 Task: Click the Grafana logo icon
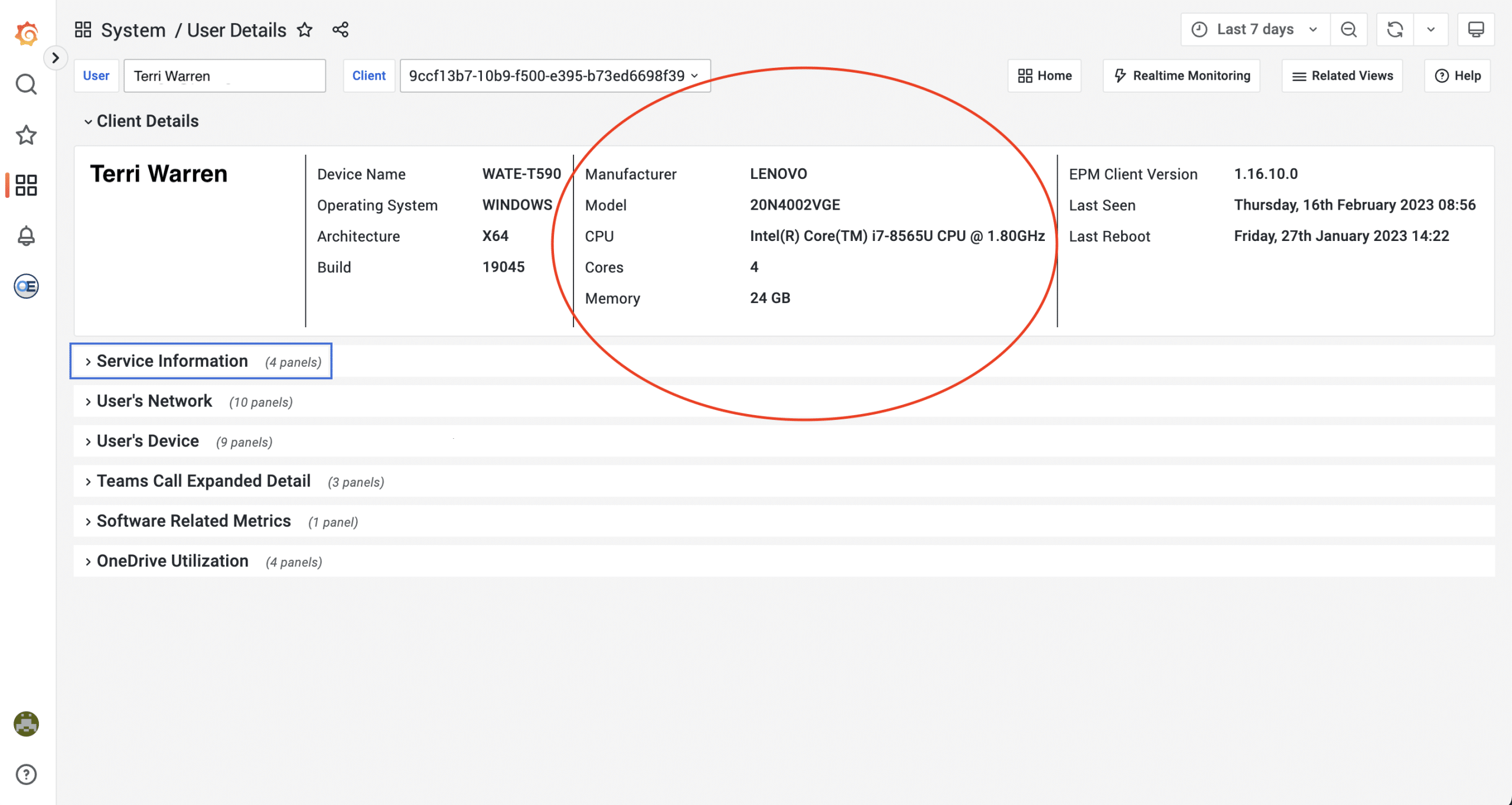click(26, 34)
